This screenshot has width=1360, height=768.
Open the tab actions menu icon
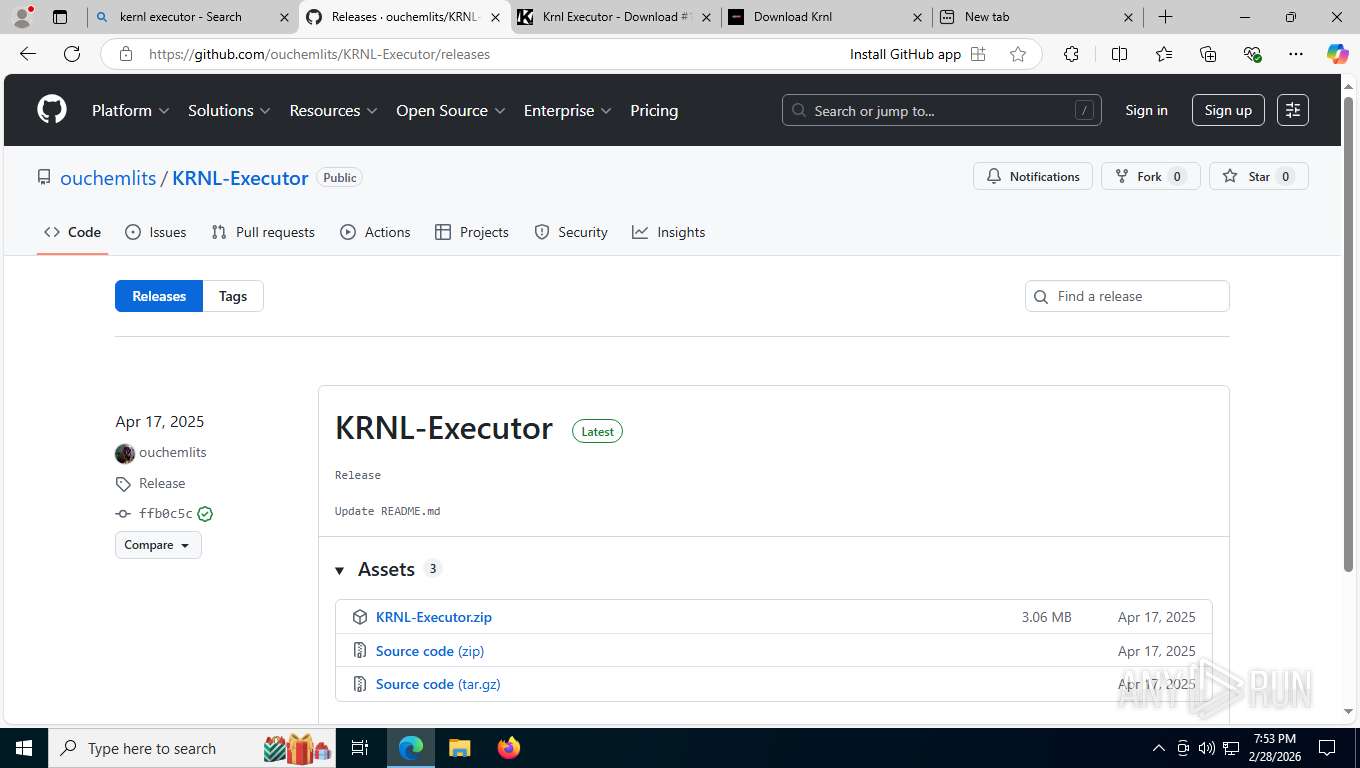tap(60, 17)
